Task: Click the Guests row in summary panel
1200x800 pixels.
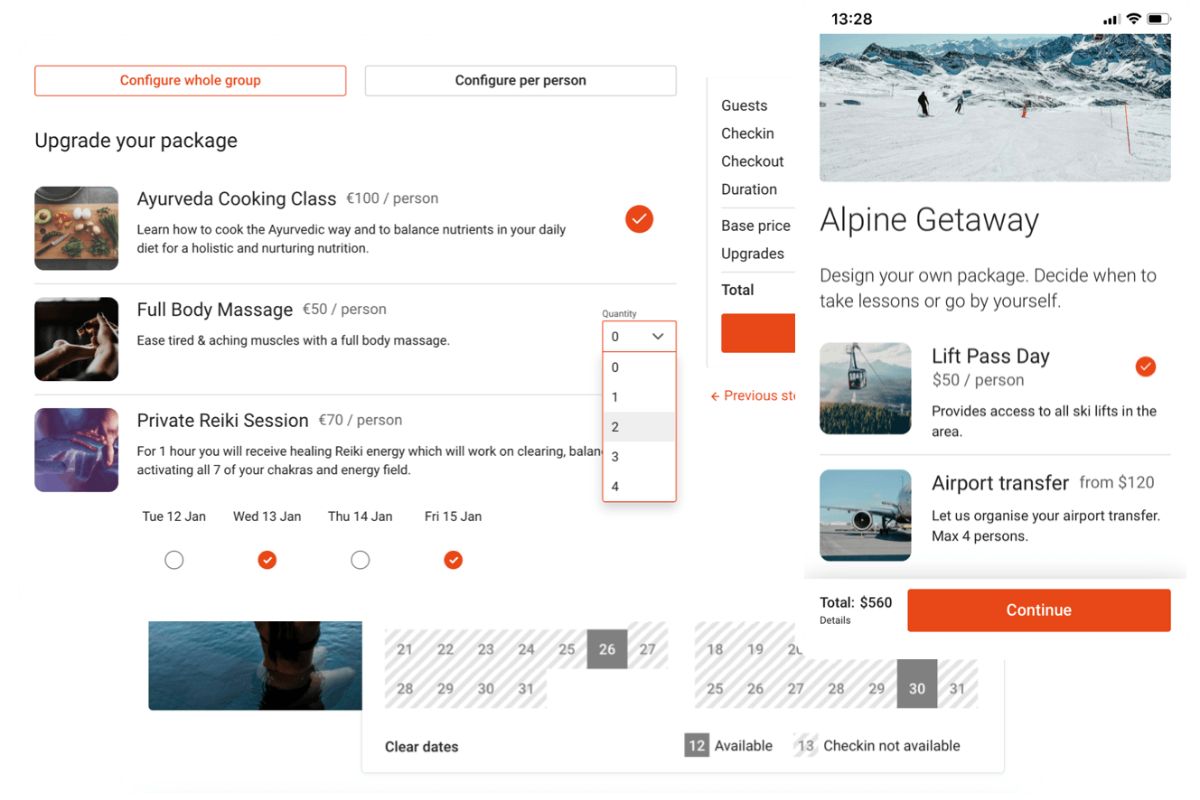Action: point(757,106)
